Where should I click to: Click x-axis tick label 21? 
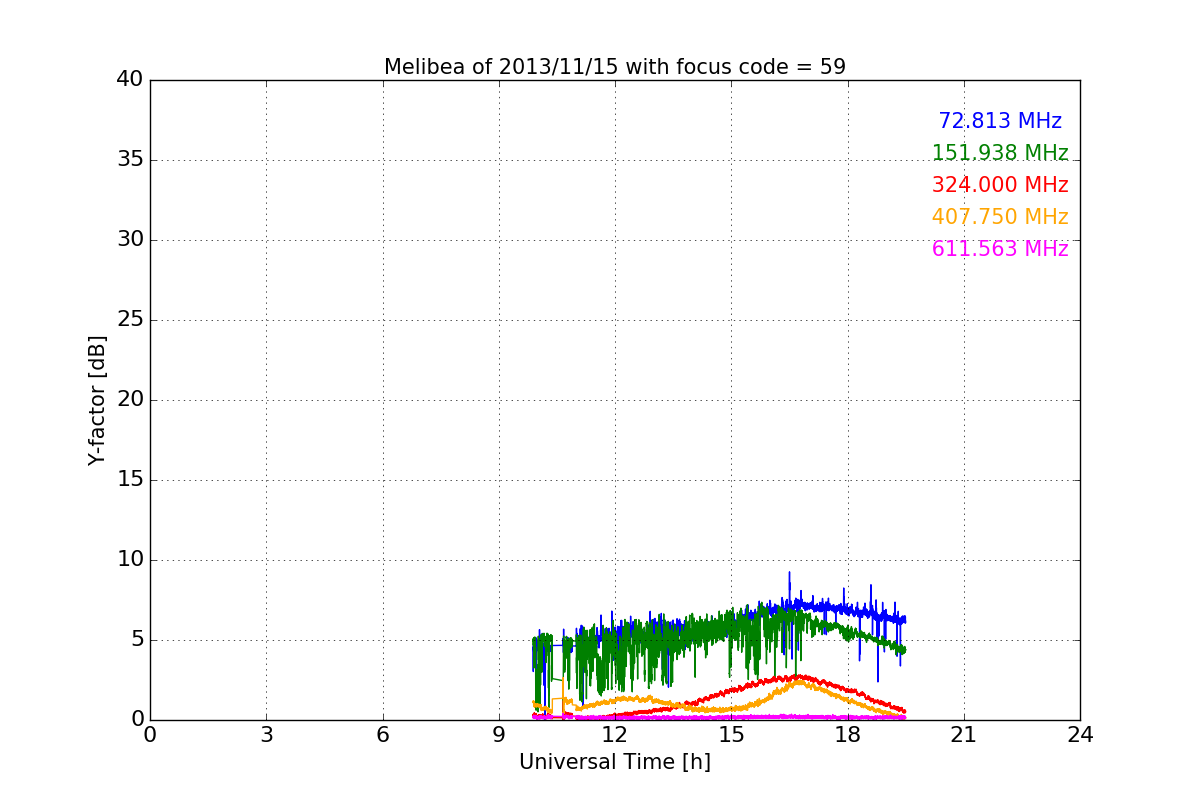point(964,735)
